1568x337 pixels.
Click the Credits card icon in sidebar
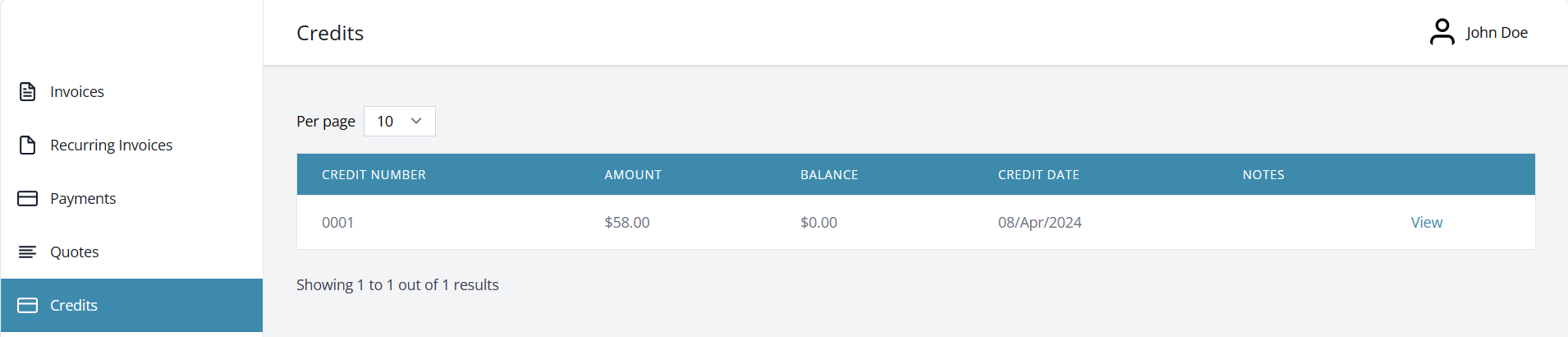[x=27, y=305]
